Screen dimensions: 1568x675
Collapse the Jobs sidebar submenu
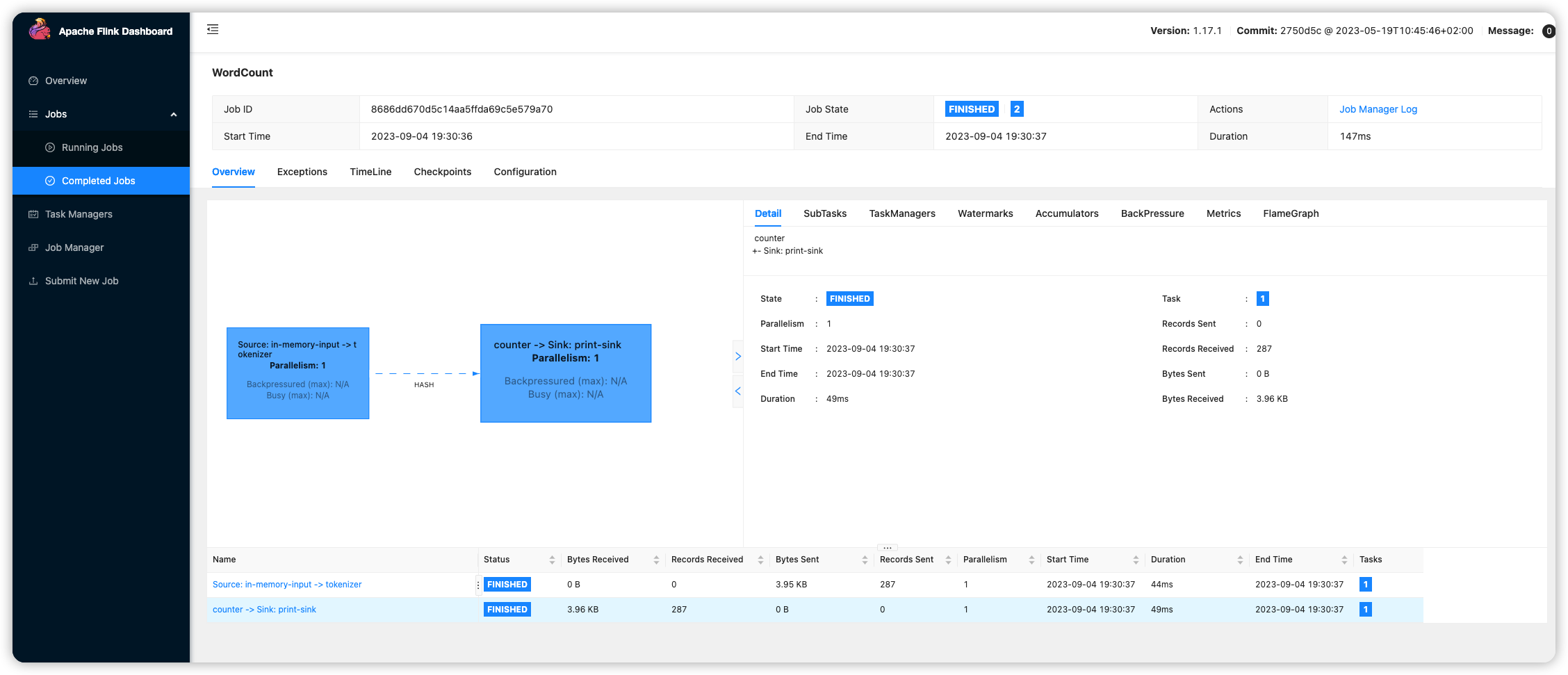174,114
